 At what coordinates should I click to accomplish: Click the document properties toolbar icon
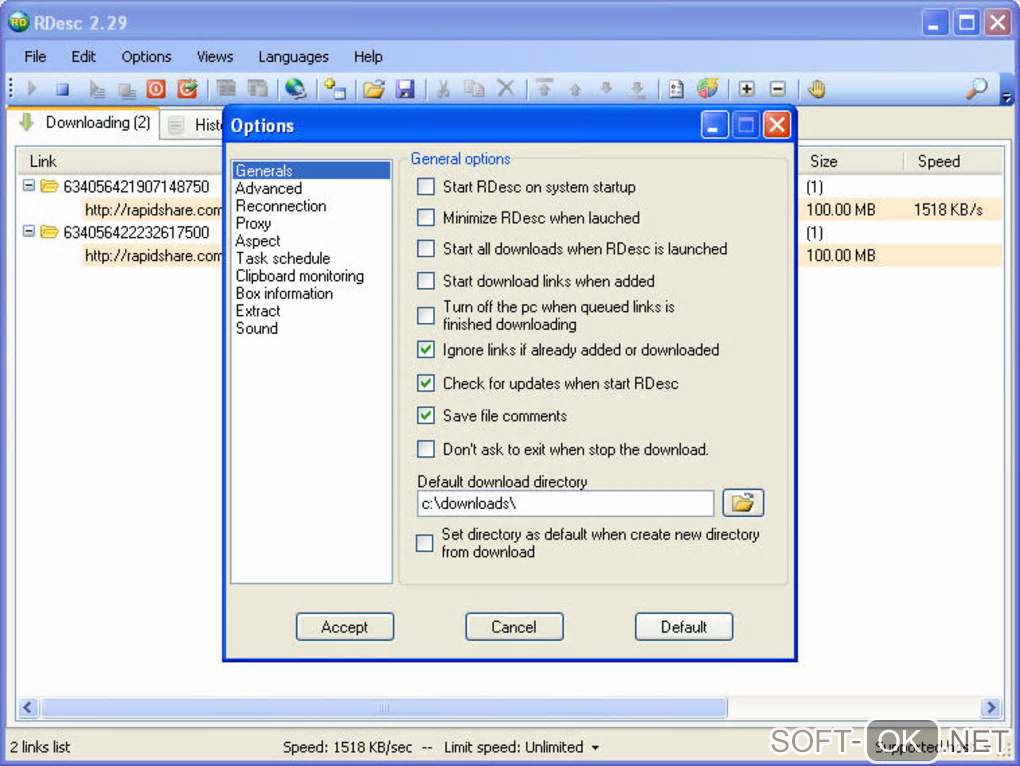coord(677,88)
